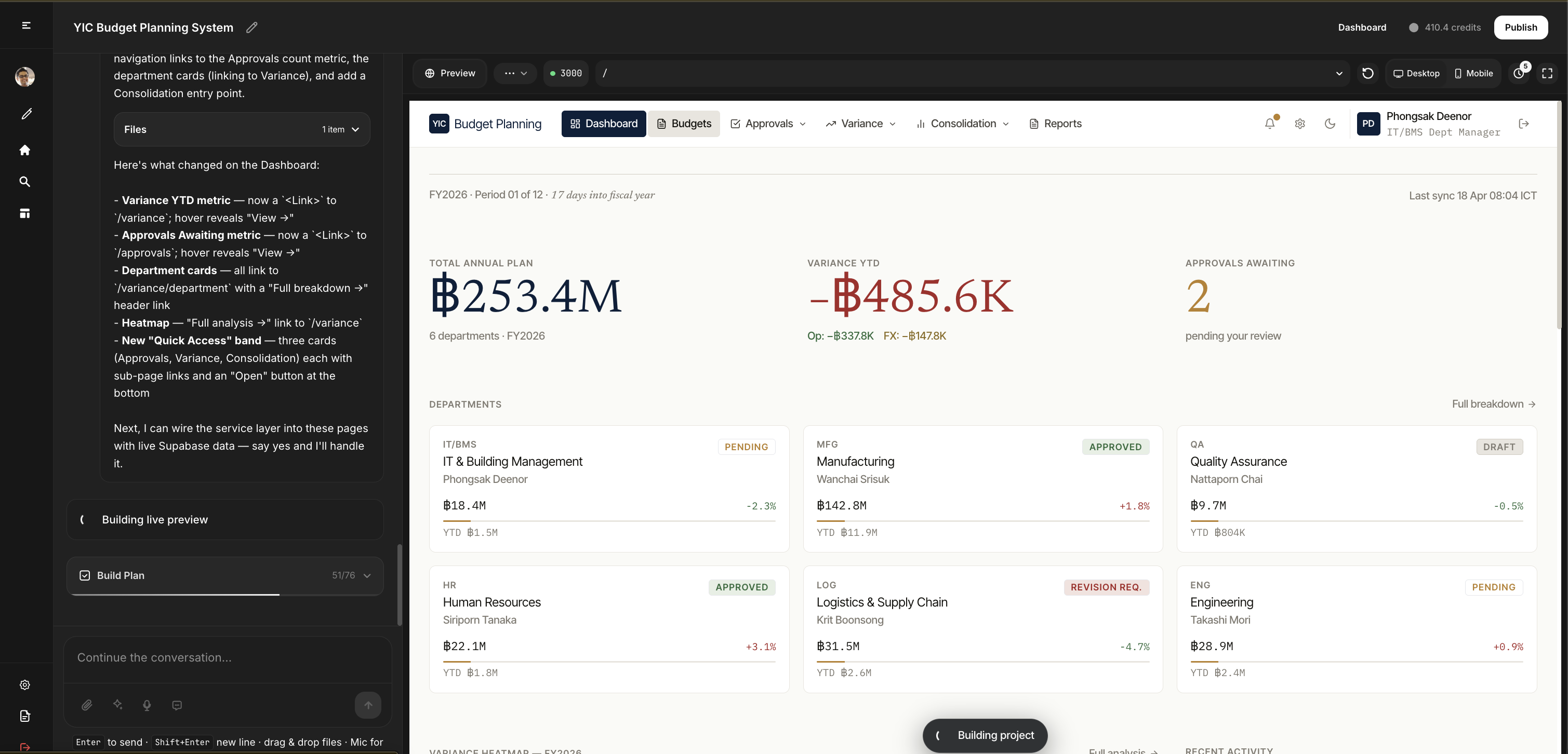Screen dimensions: 1568x754
Task: Switch preview to Mobile view
Action: click(1473, 73)
